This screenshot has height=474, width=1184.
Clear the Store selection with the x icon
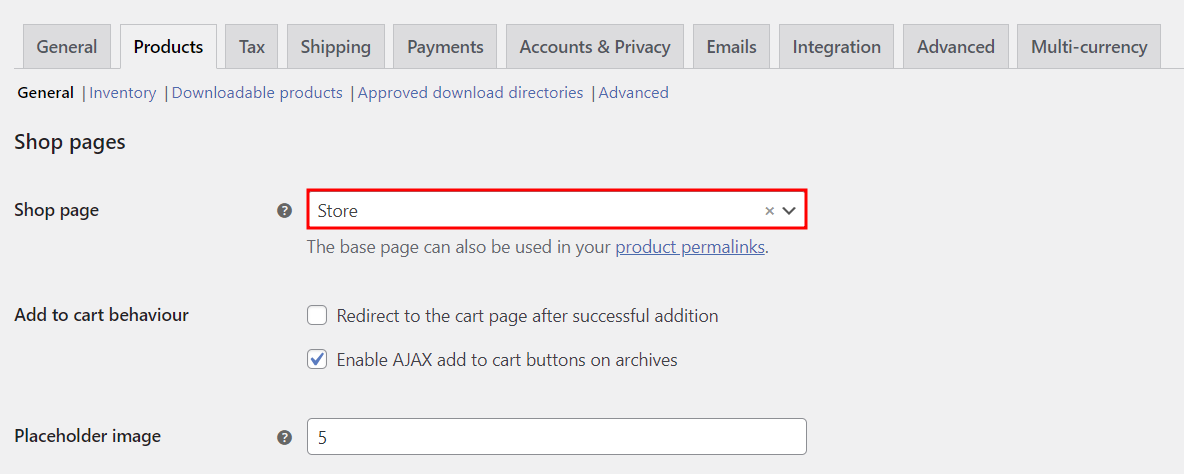769,211
